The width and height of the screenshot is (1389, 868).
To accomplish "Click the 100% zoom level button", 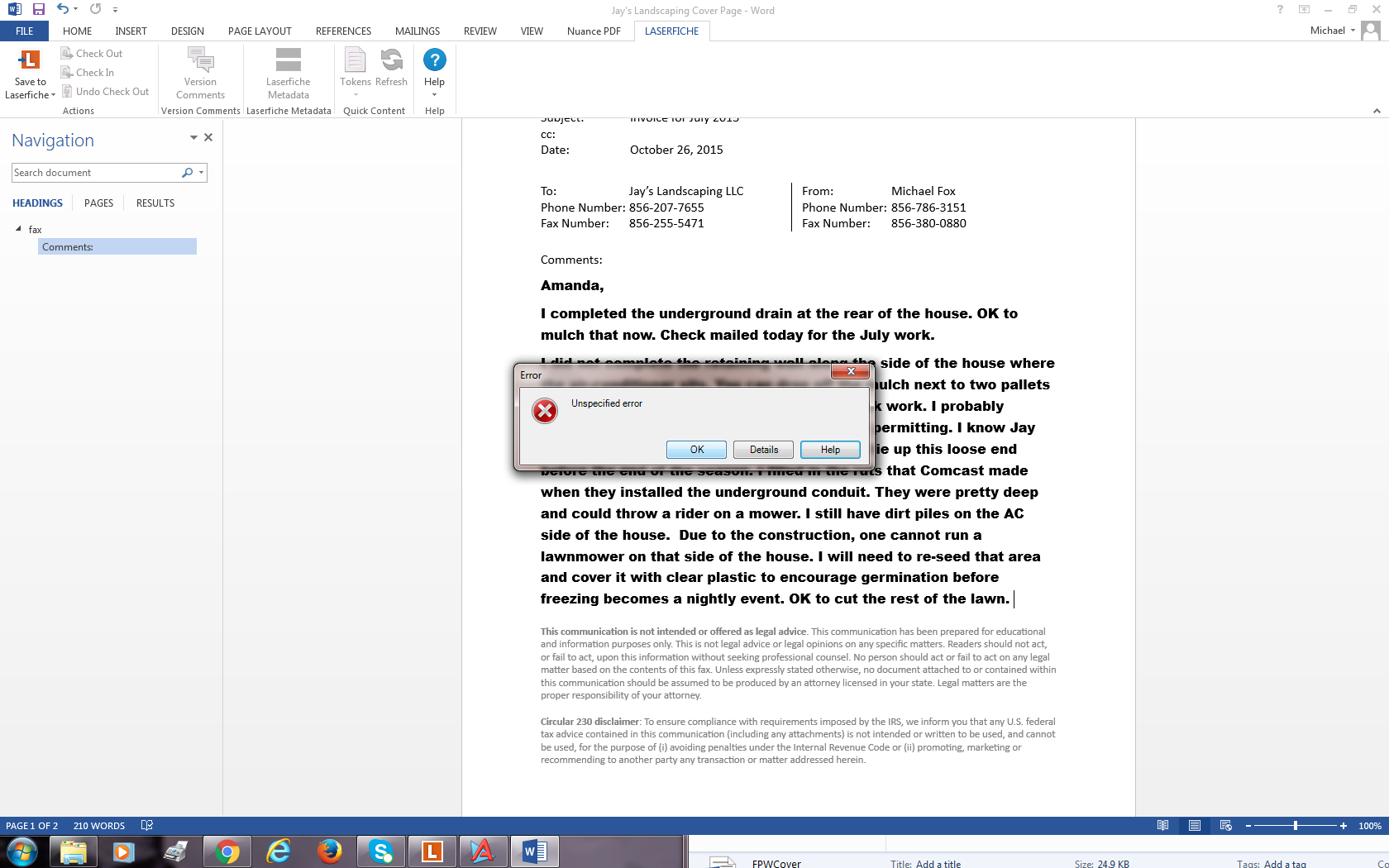I will tap(1370, 826).
